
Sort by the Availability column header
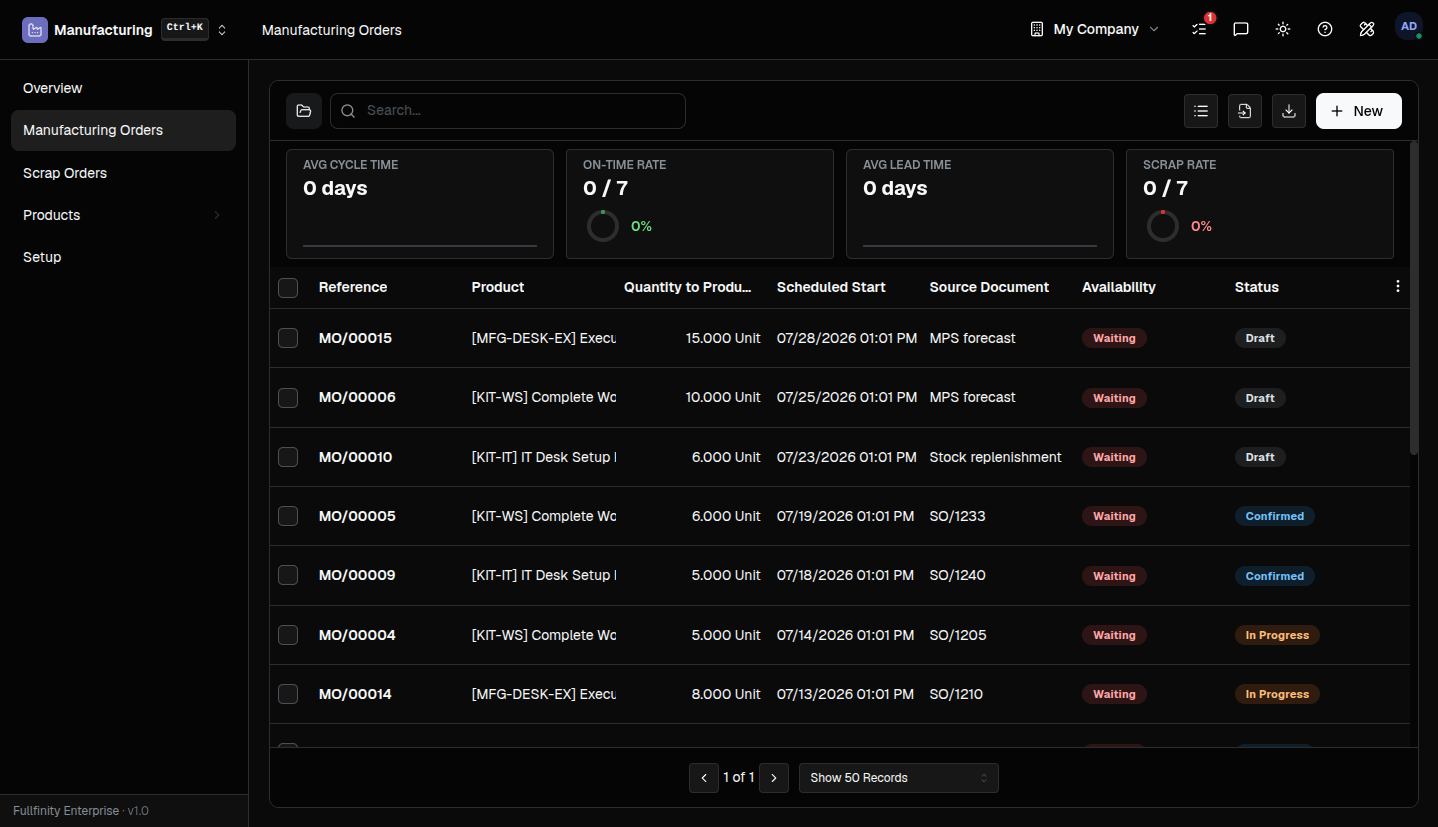(1119, 287)
